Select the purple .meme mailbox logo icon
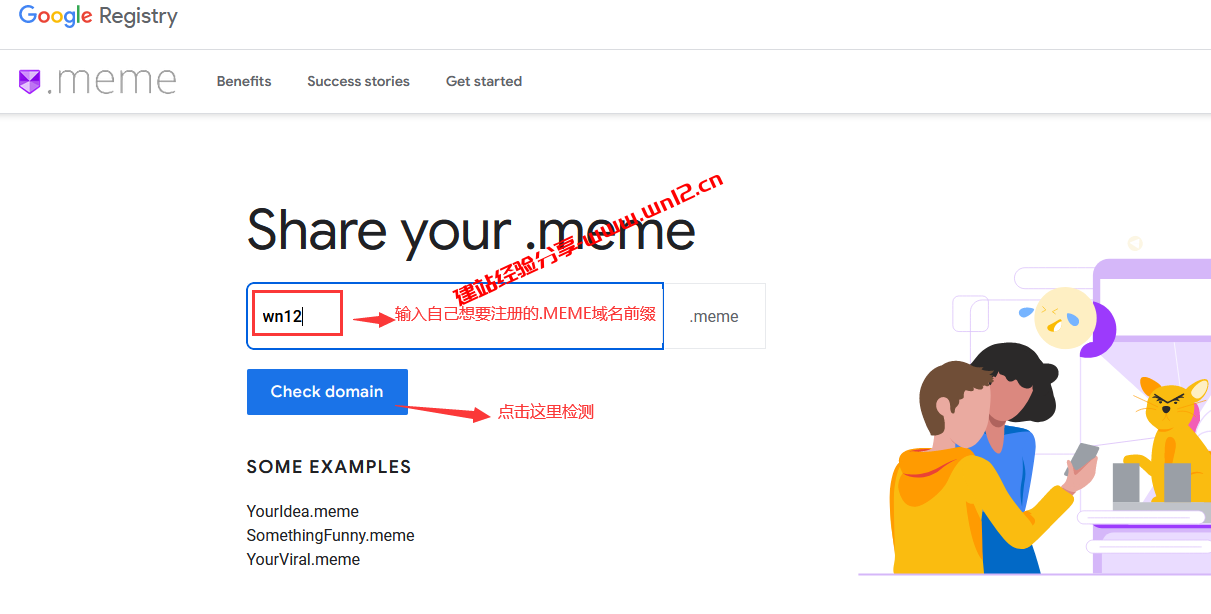Image resolution: width=1211 pixels, height=614 pixels. pos(30,80)
